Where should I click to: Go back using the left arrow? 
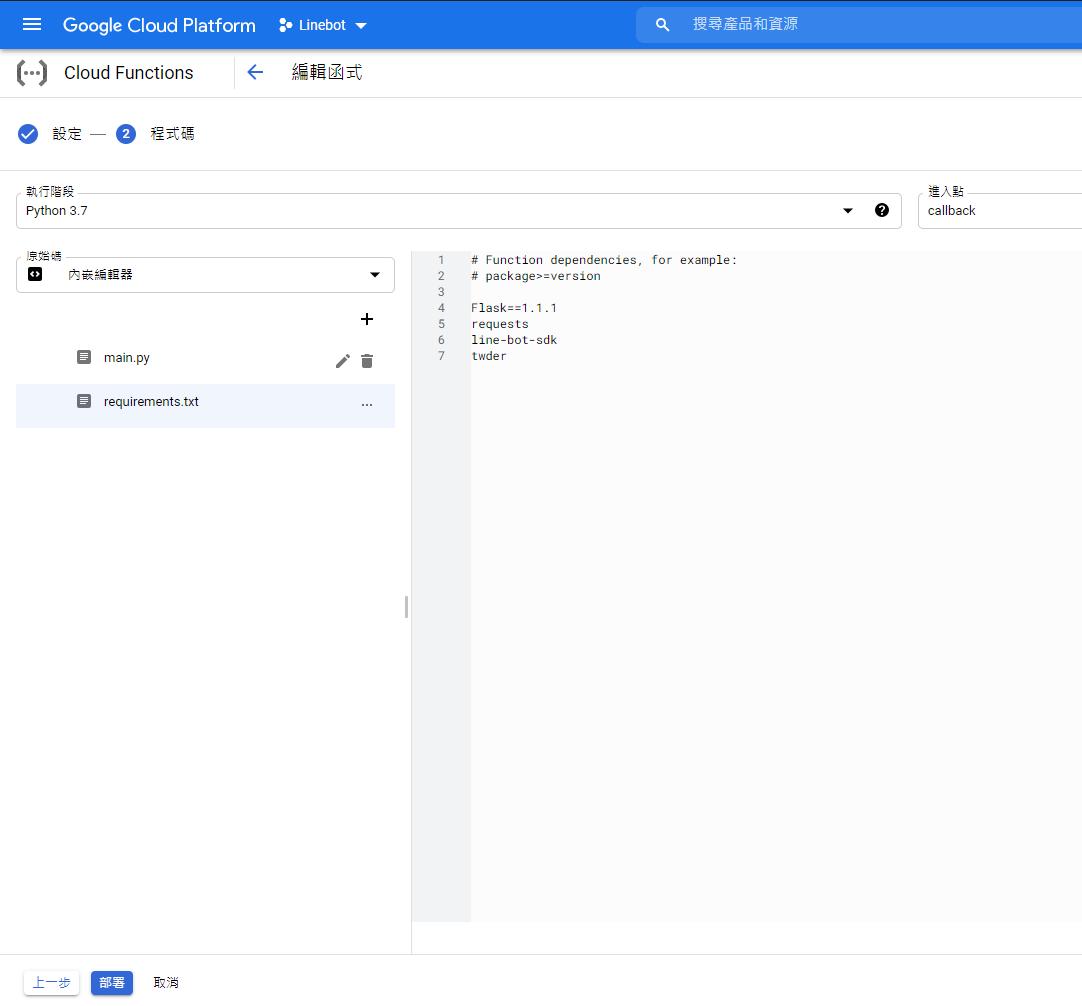pyautogui.click(x=255, y=72)
